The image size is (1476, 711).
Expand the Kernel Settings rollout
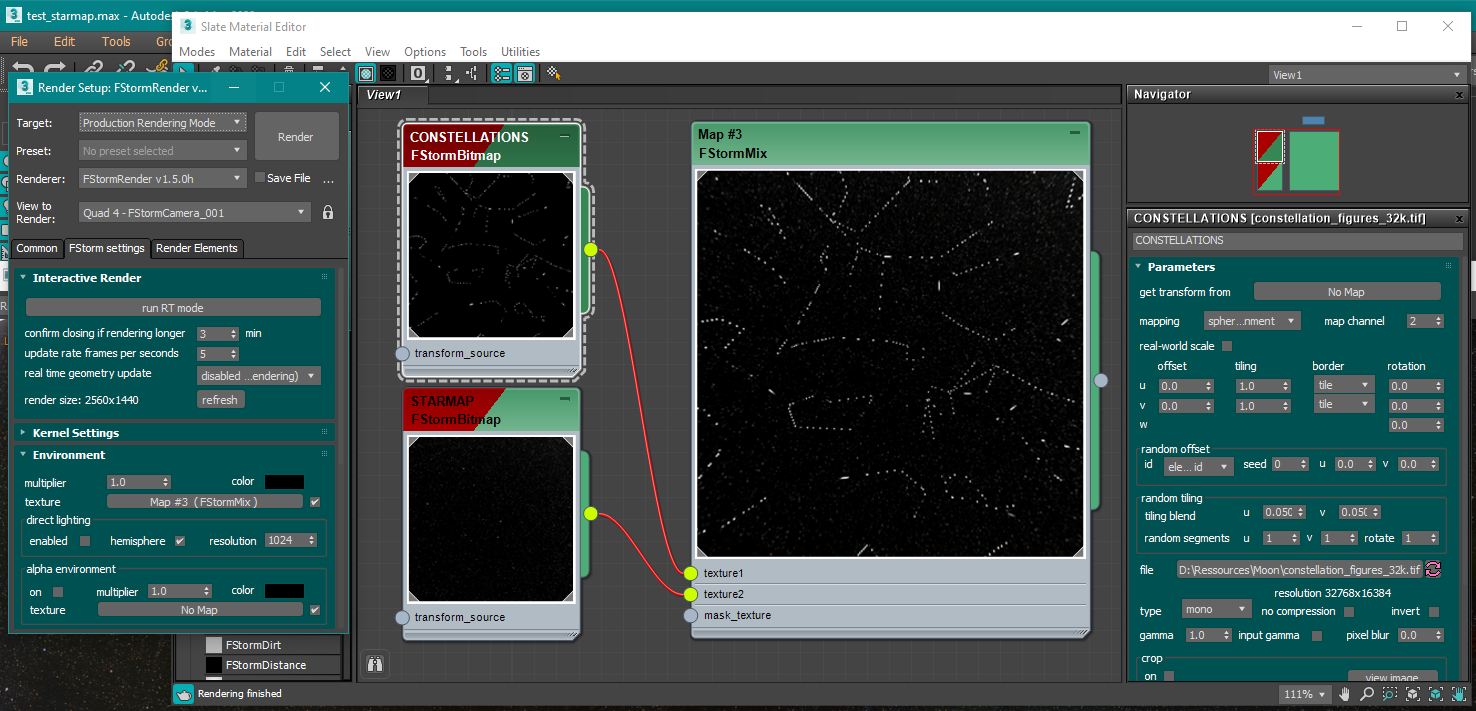(76, 433)
